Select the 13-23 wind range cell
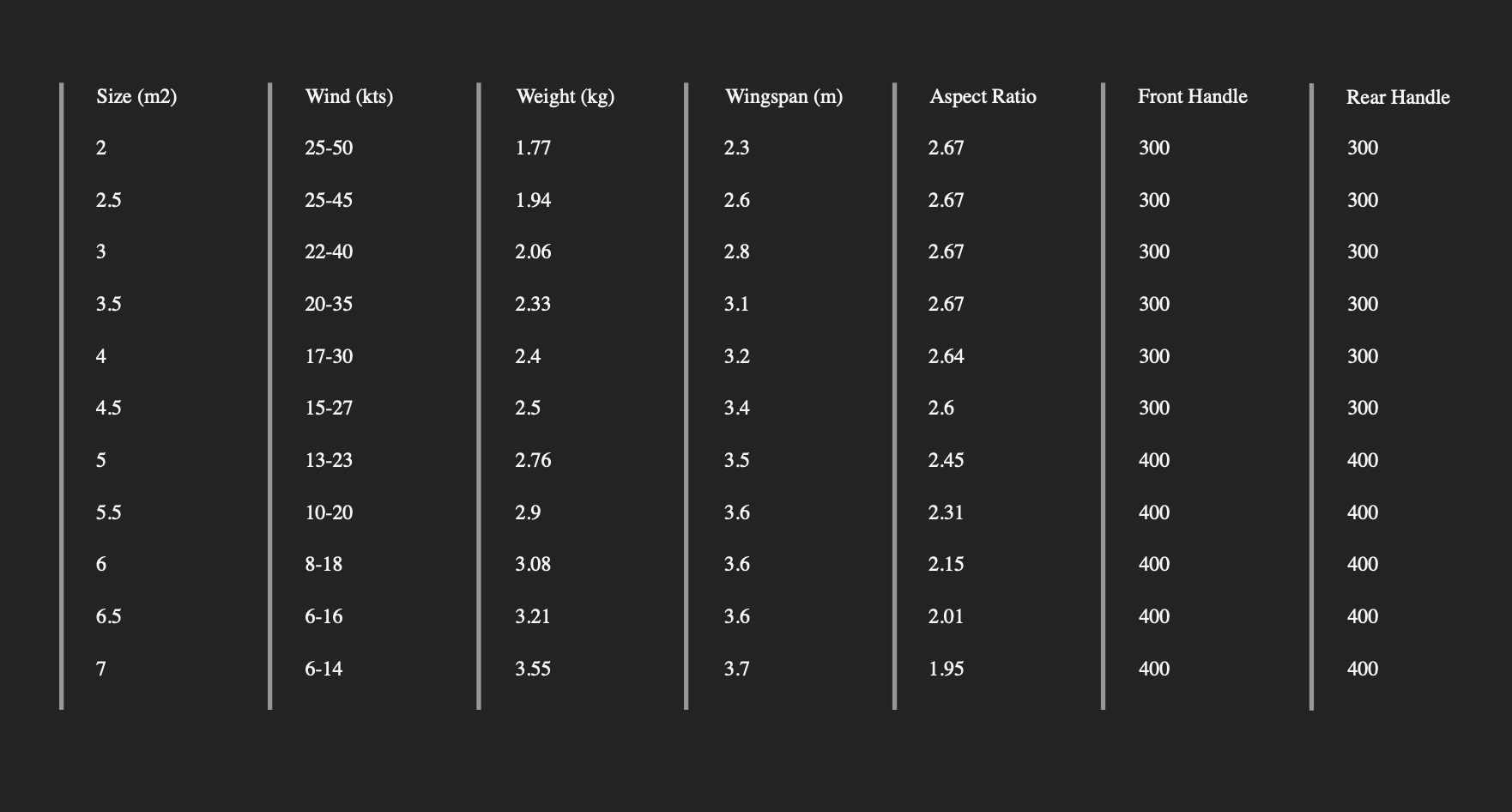1512x812 pixels. click(329, 460)
